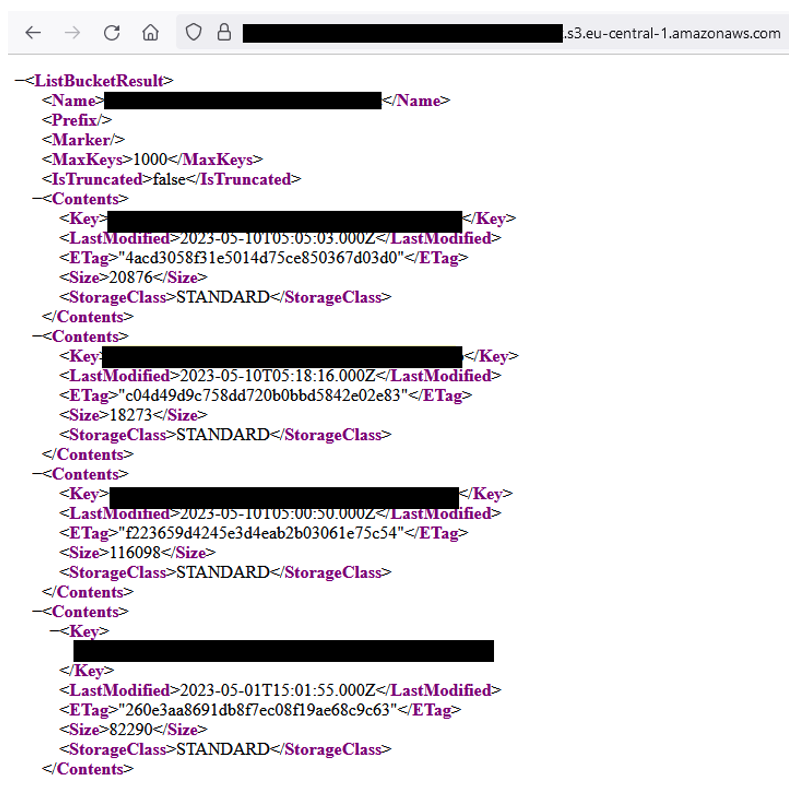Viewport: 789px width, 785px height.
Task: Click the browser forward arrow
Action: 72,33
